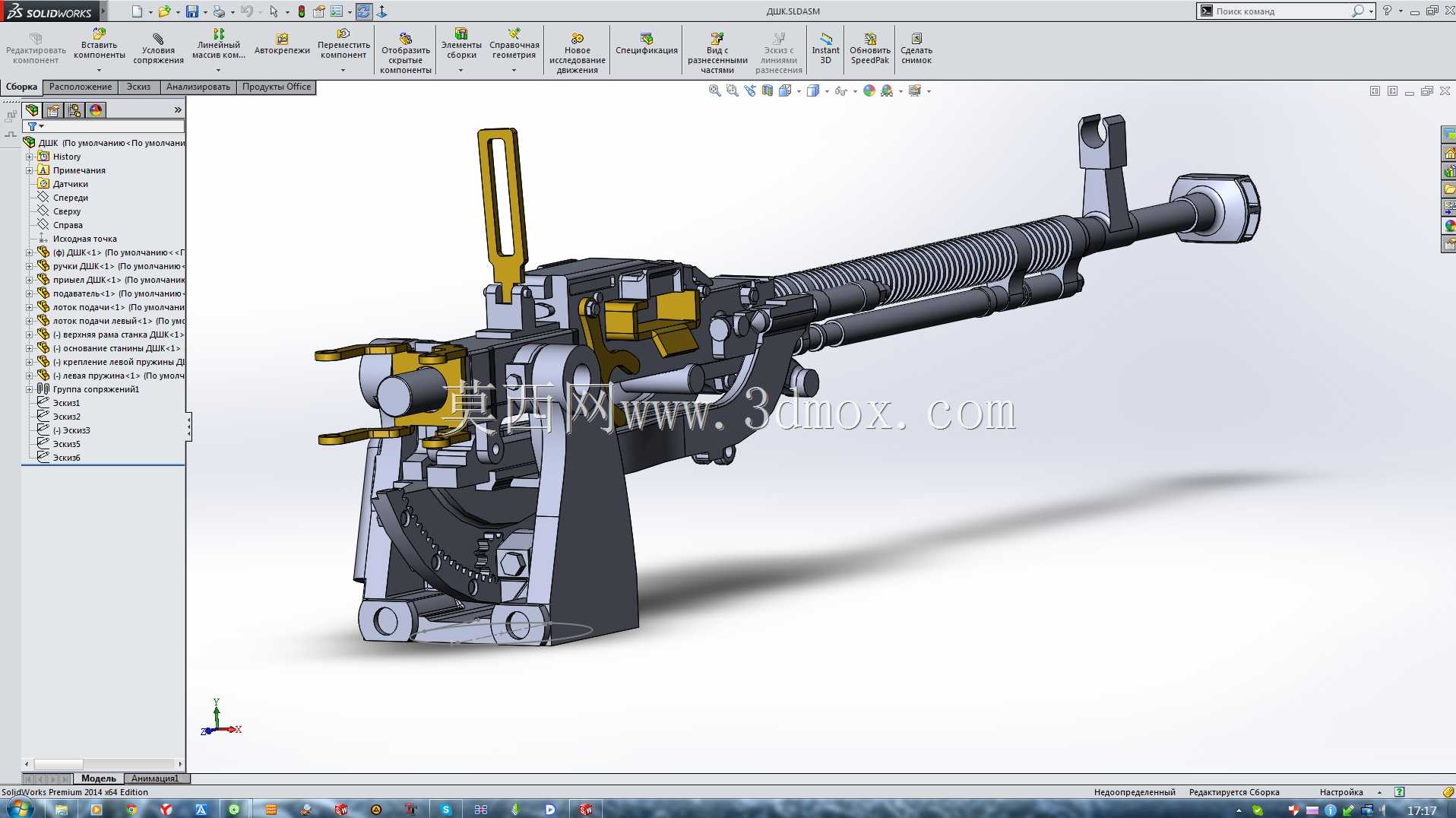Switch to the Анимация1 bottom tab

coord(155,778)
